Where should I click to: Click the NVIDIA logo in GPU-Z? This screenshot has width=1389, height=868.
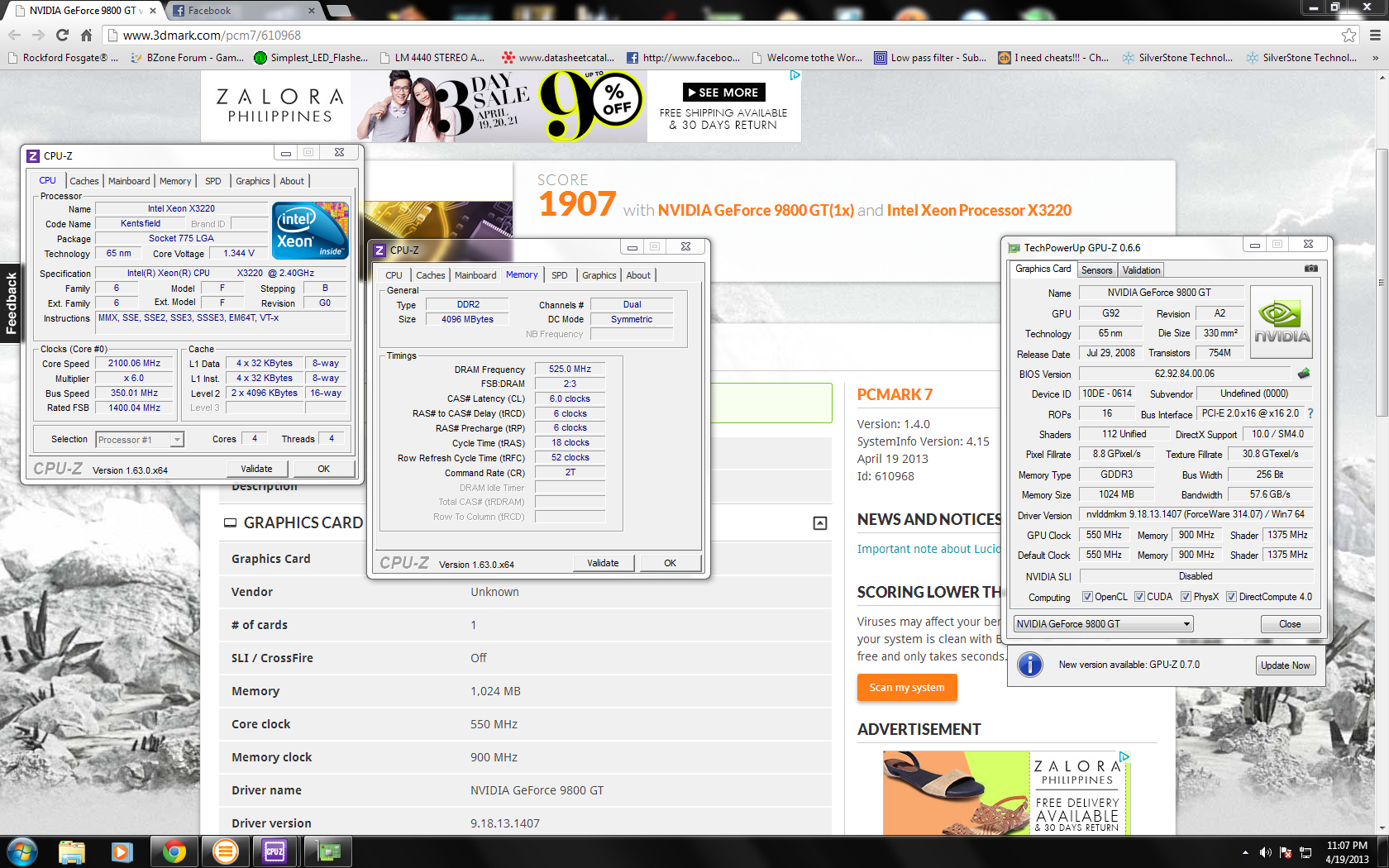(1282, 322)
